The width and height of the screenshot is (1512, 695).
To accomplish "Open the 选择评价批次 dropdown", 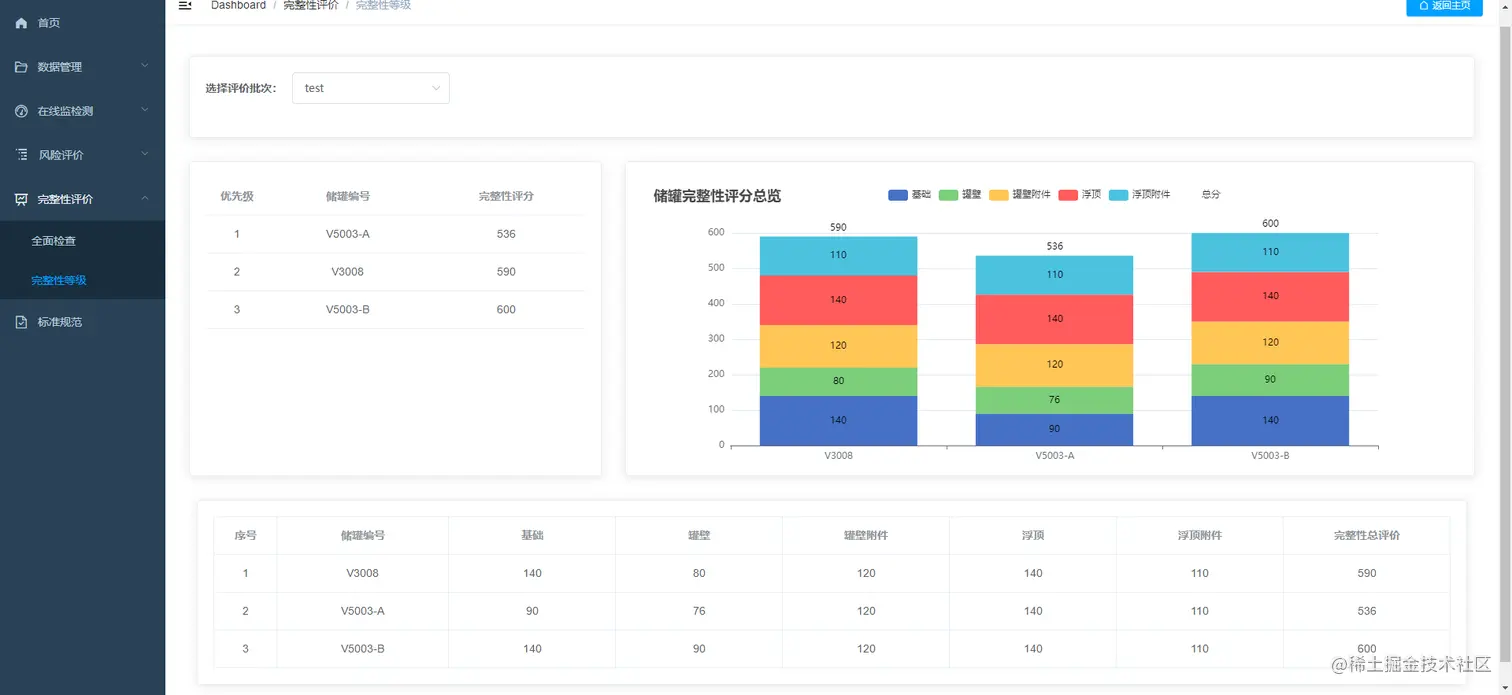I will tap(371, 88).
